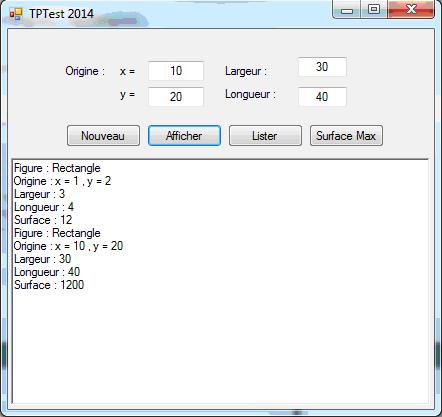Click the Longueur label text
This screenshot has width=442, height=417.
[x=250, y=94]
